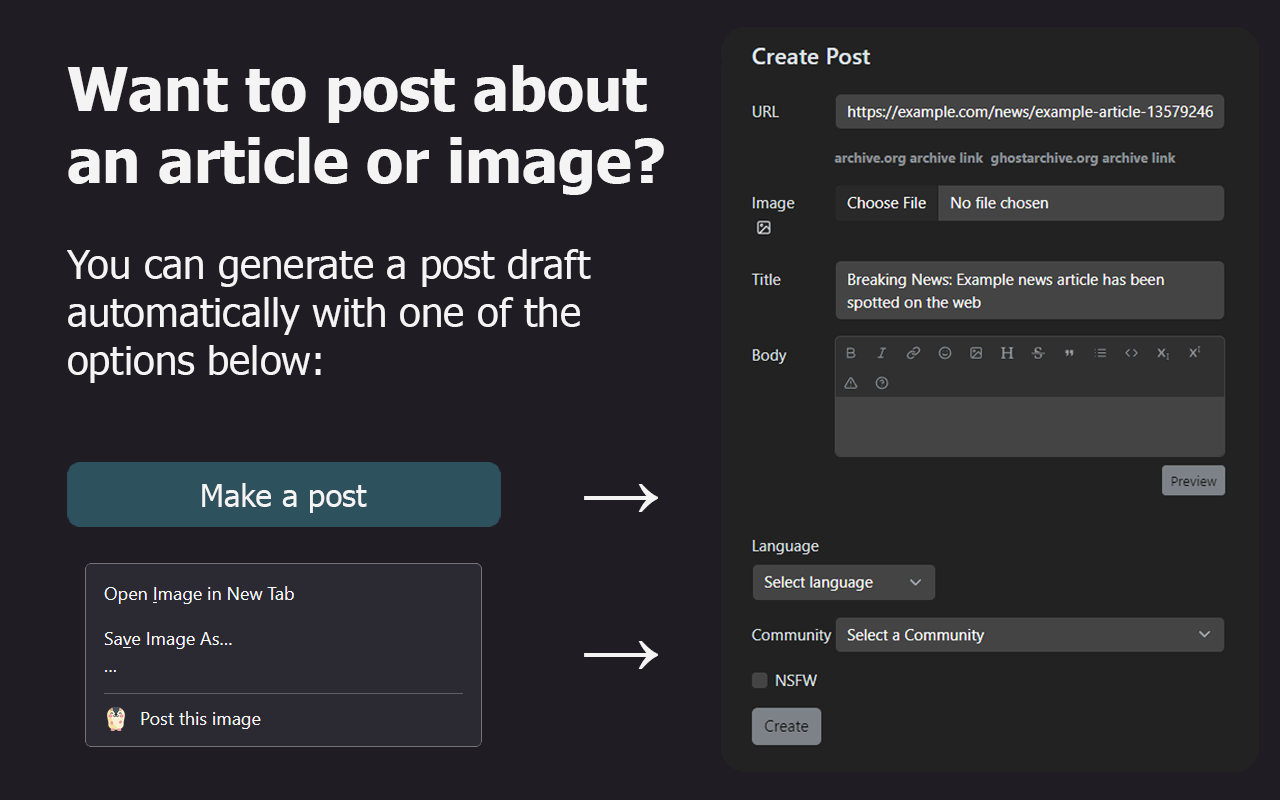Choose Save Image As… menu entry
This screenshot has width=1280, height=800.
[x=168, y=639]
